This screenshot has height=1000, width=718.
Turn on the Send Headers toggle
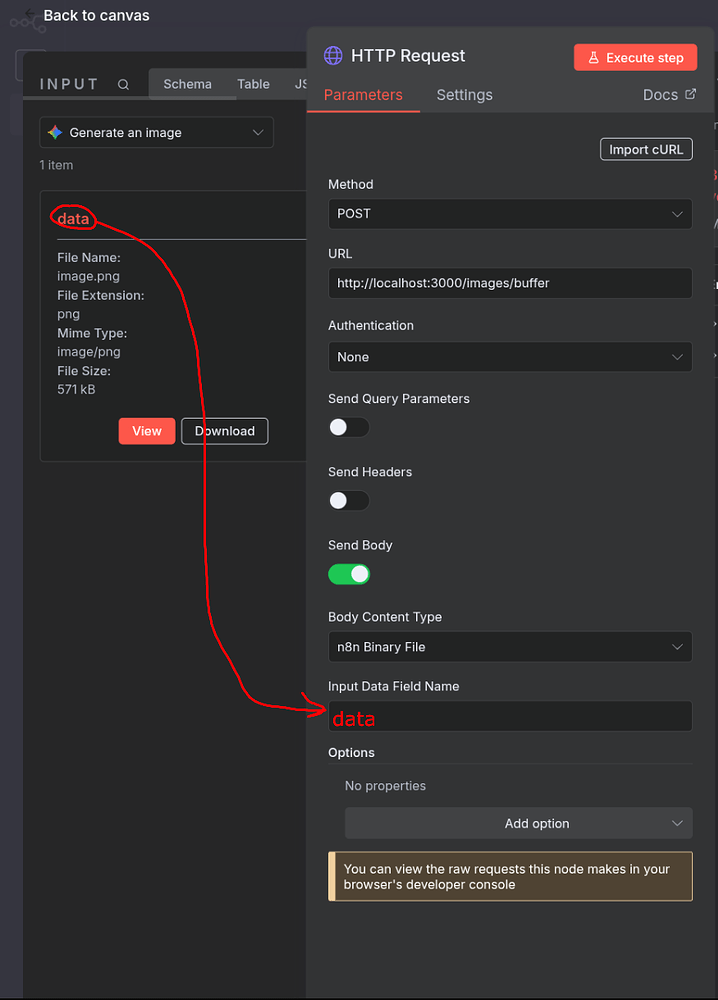coord(348,500)
